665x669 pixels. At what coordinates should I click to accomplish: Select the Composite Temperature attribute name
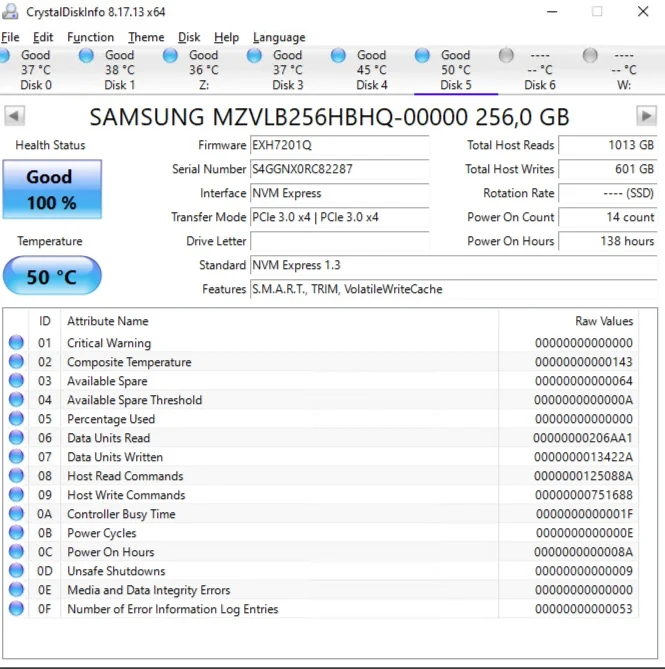click(129, 362)
